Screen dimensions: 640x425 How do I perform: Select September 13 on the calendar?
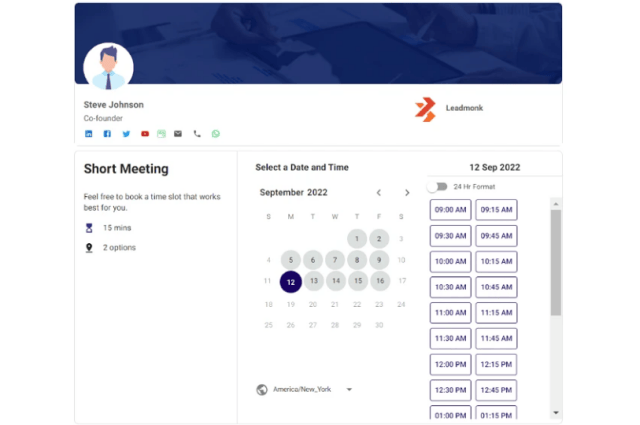pos(313,281)
